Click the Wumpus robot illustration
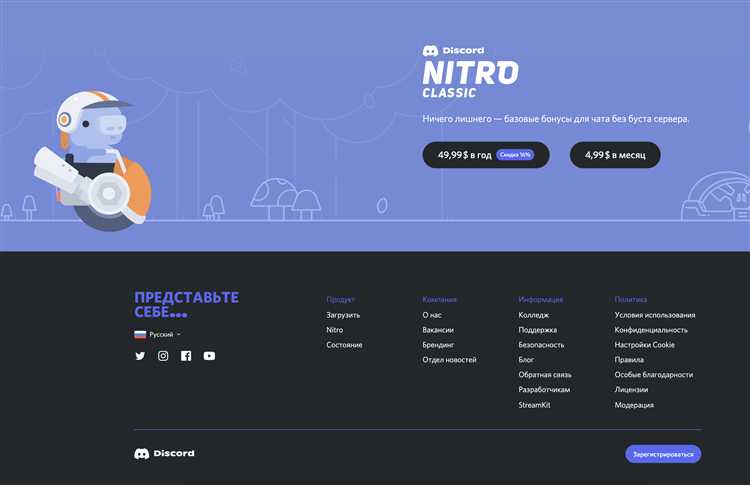Image resolution: width=750 pixels, height=485 pixels. pyautogui.click(x=92, y=160)
